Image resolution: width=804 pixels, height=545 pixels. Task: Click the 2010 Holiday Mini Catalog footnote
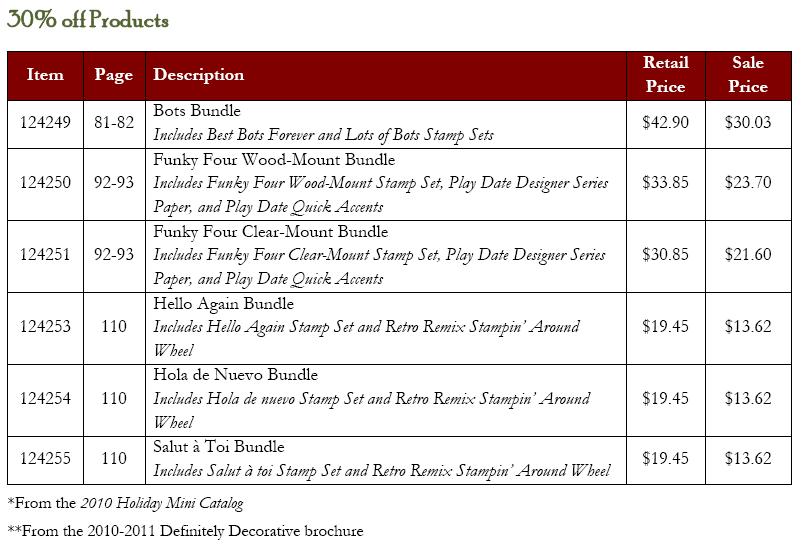125,504
